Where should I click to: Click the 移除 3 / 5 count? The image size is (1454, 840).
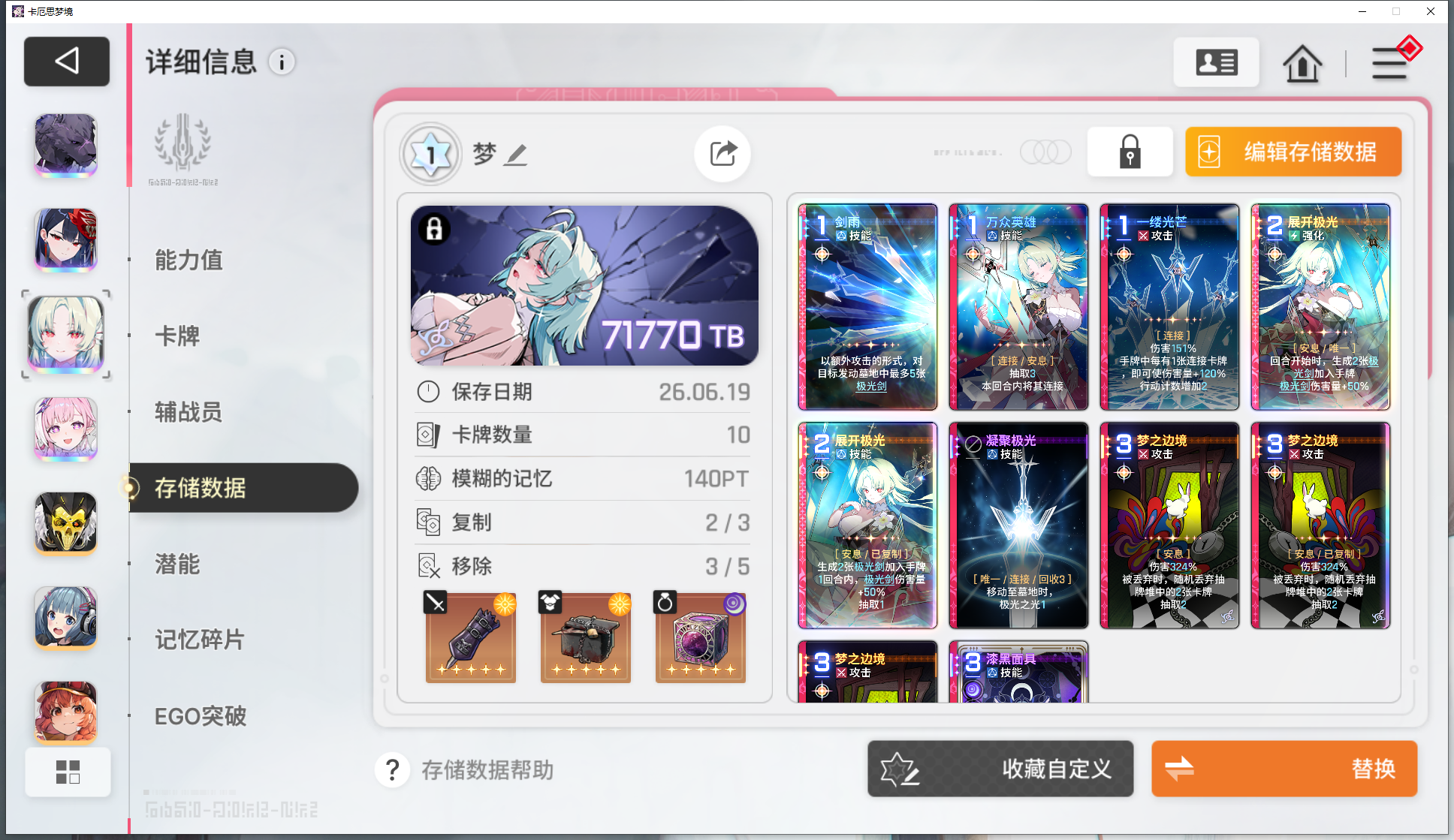pos(727,566)
